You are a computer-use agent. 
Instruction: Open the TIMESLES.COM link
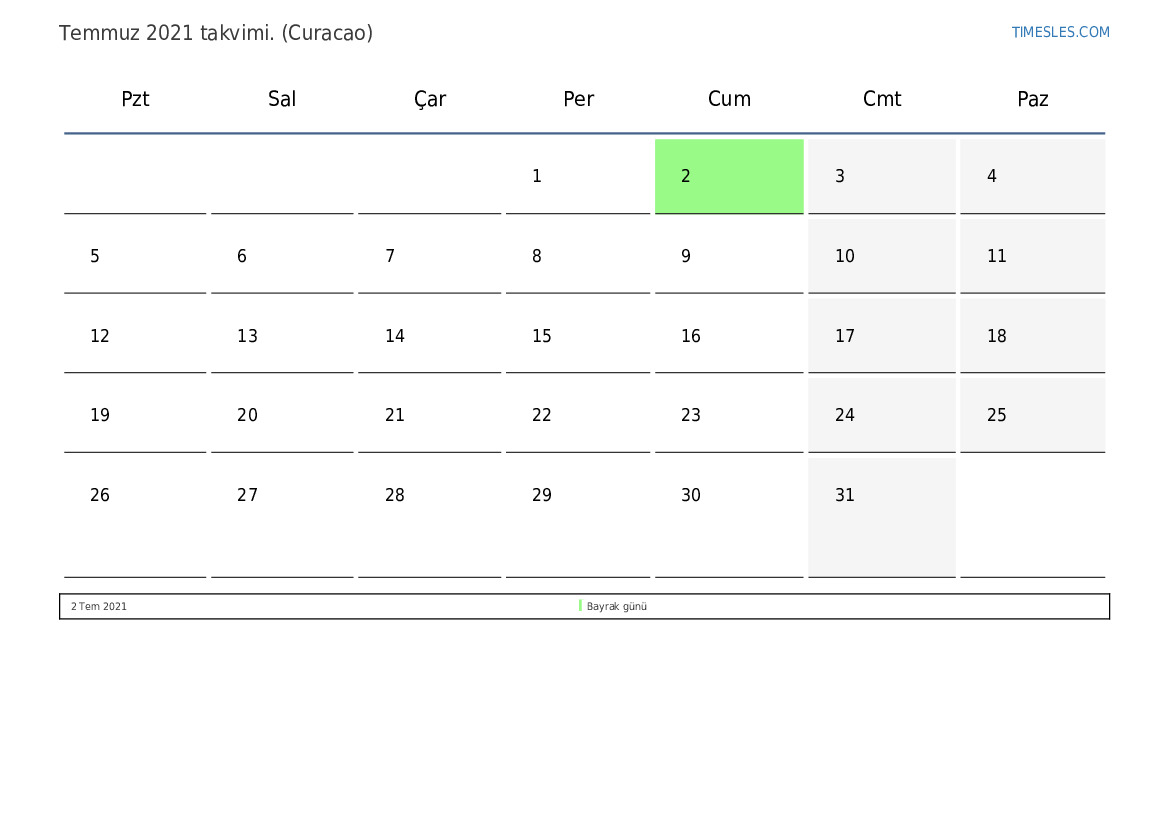(x=1060, y=32)
